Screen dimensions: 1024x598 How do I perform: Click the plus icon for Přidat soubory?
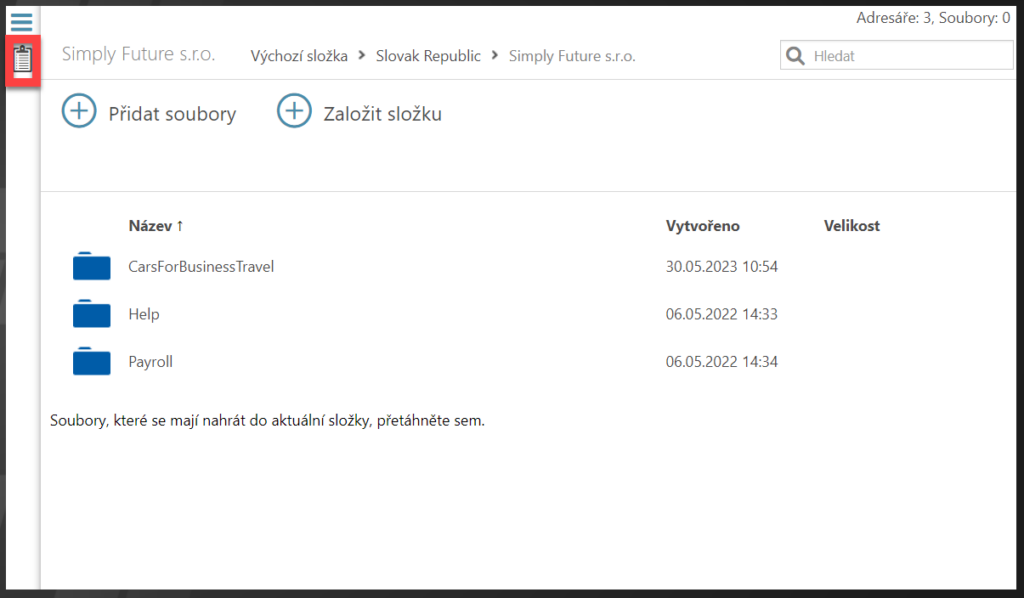[79, 111]
